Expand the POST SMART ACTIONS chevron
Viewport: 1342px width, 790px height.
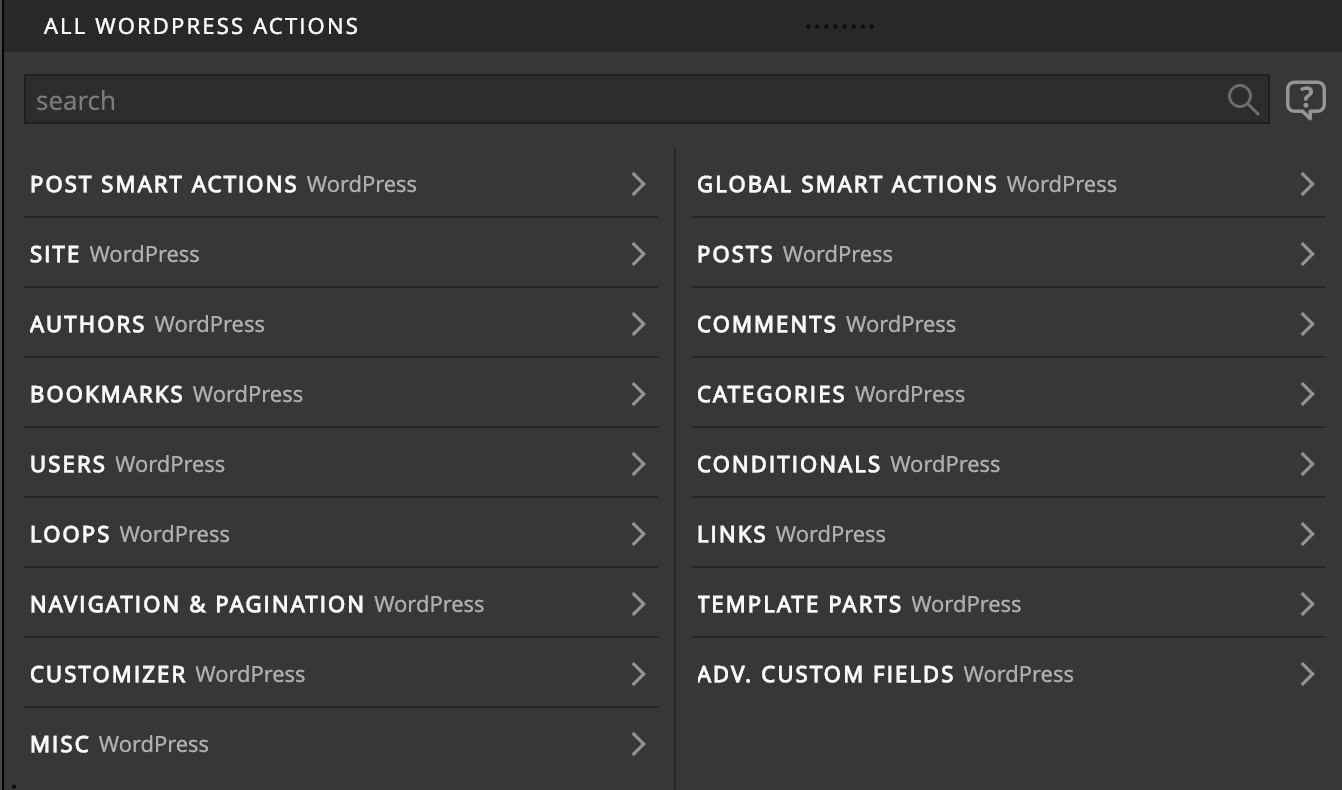tap(639, 184)
